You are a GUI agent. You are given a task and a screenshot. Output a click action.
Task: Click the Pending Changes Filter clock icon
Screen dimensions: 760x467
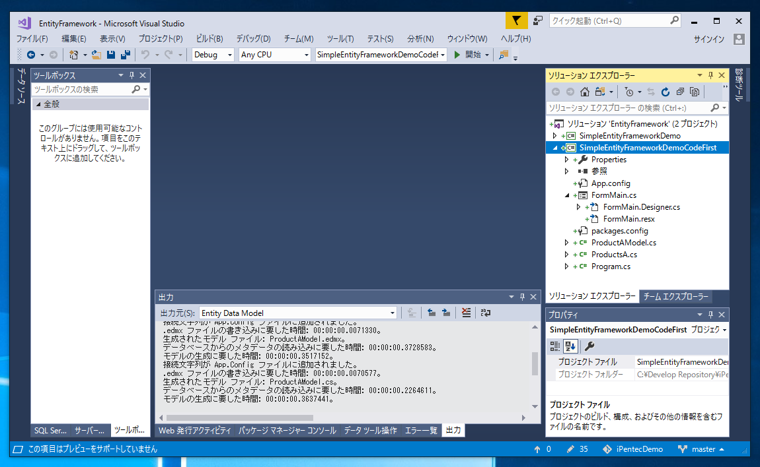629,92
